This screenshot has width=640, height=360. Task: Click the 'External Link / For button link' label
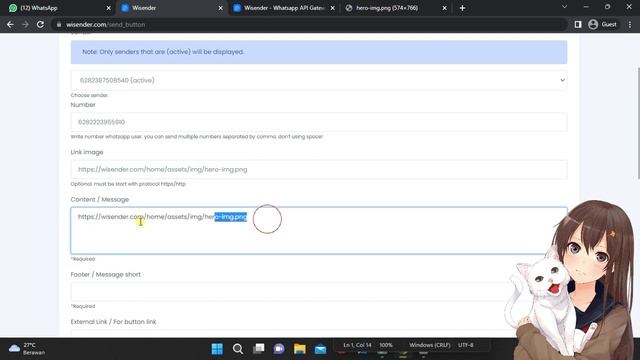tap(113, 322)
